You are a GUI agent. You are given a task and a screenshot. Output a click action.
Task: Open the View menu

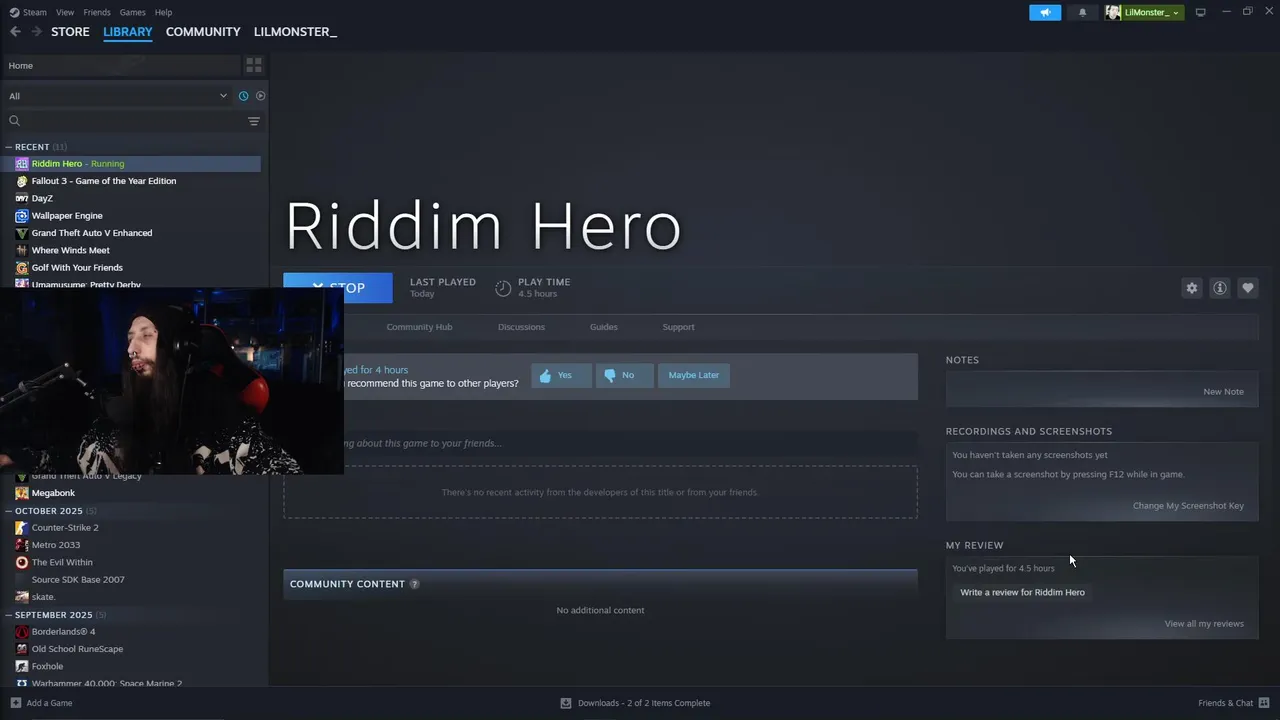(65, 12)
